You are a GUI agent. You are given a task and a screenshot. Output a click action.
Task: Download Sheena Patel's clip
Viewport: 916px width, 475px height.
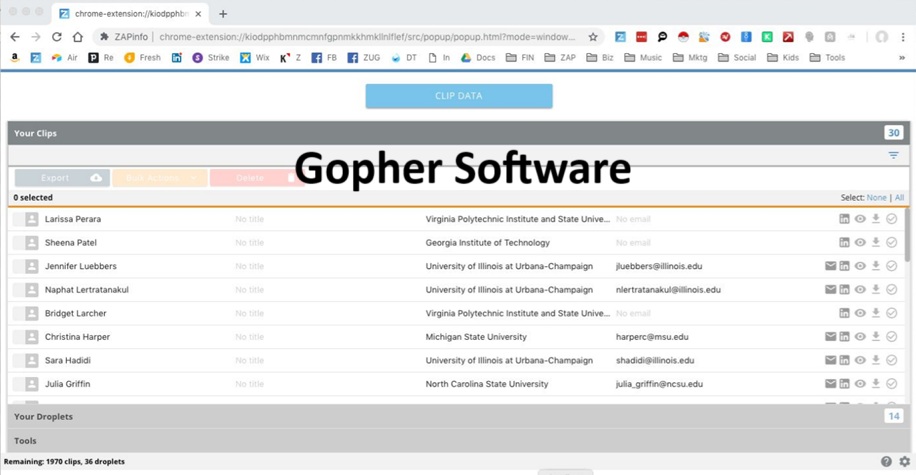point(876,242)
